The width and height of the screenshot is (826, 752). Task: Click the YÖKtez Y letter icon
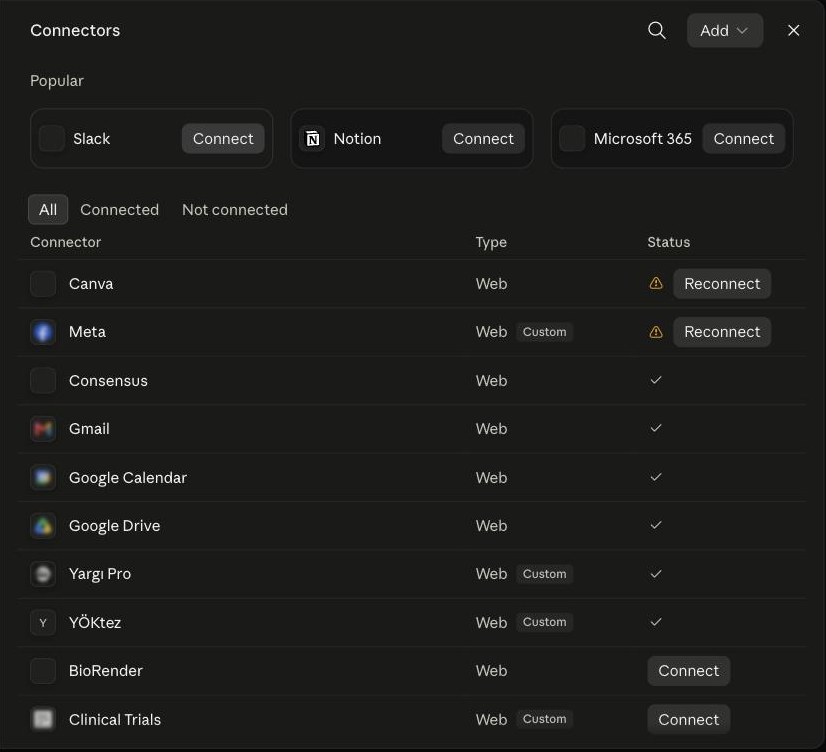point(43,622)
